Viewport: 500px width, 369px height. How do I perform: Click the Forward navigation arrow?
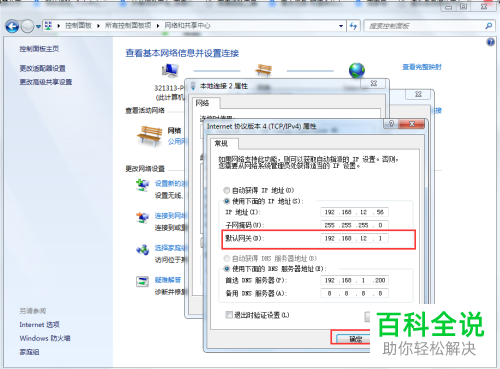click(x=27, y=26)
